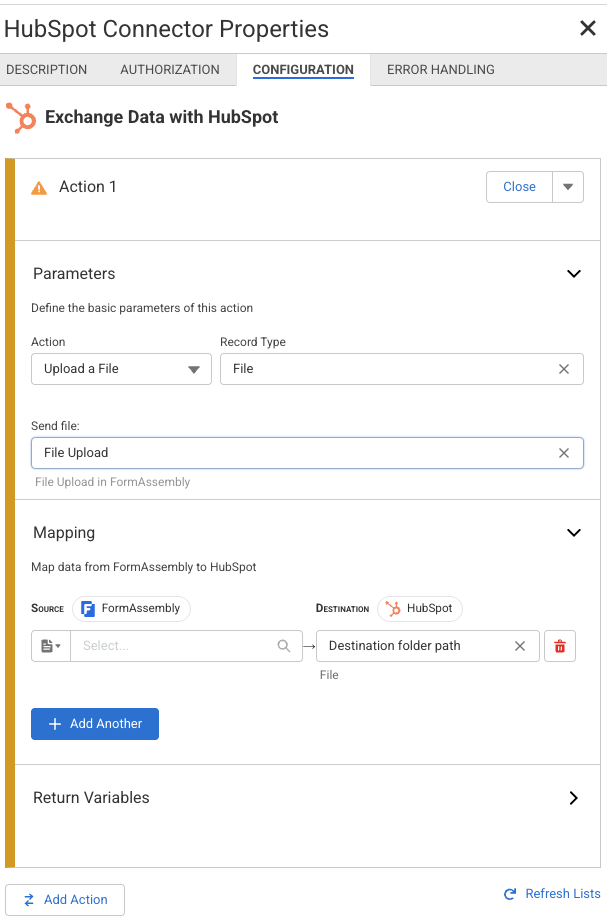Collapse the Parameters section

point(574,274)
